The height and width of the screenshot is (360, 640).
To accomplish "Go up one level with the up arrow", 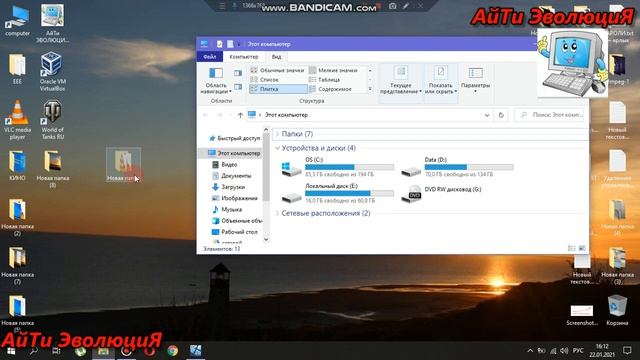I will pos(240,115).
